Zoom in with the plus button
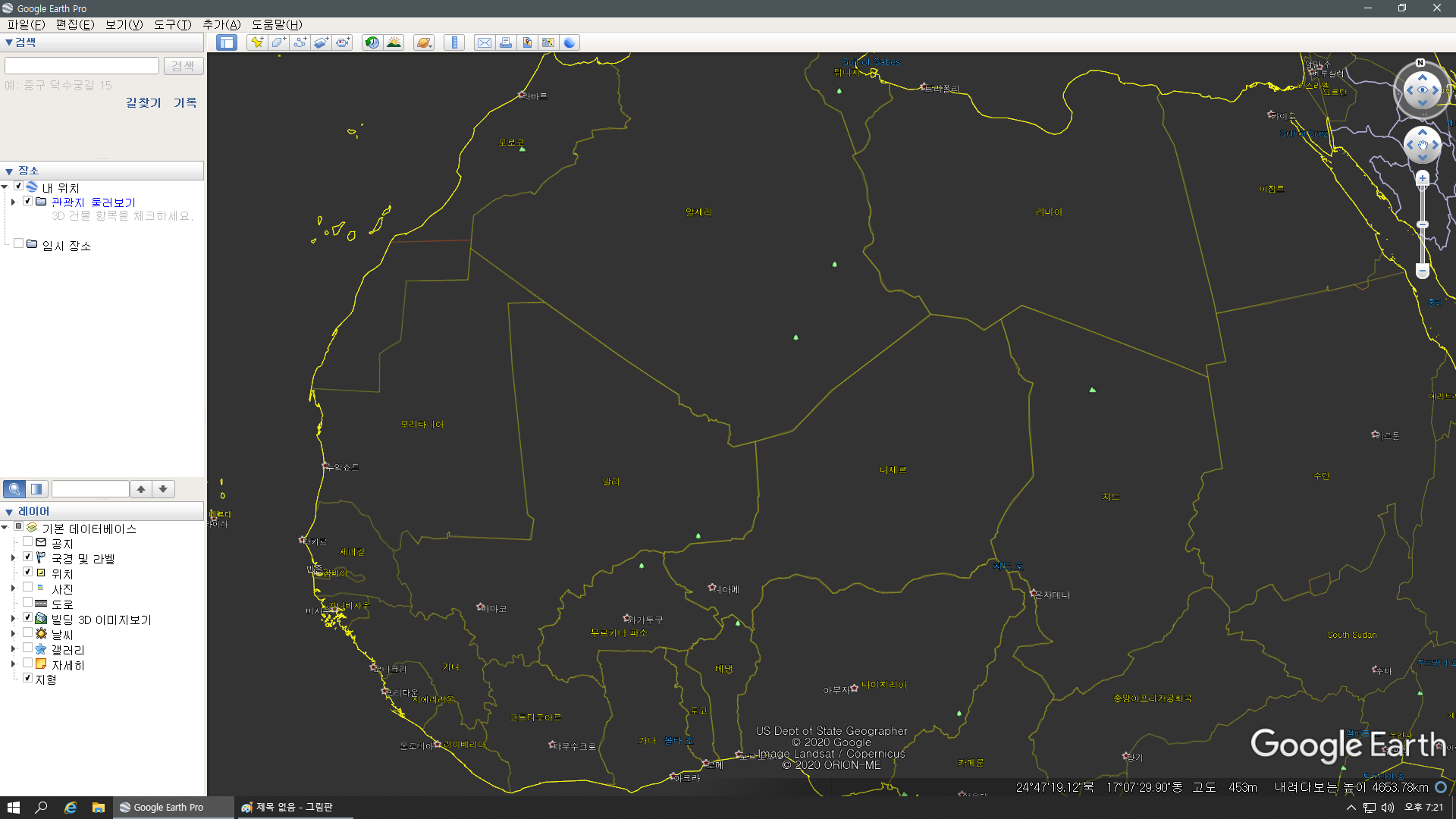The image size is (1456, 819). (x=1423, y=178)
